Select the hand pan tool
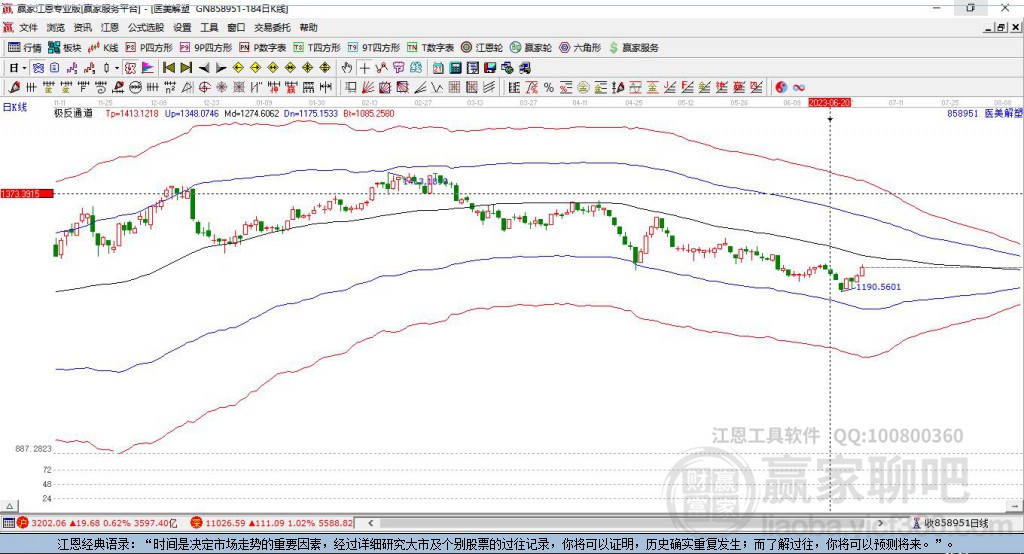1024x554 pixels. tap(347, 68)
